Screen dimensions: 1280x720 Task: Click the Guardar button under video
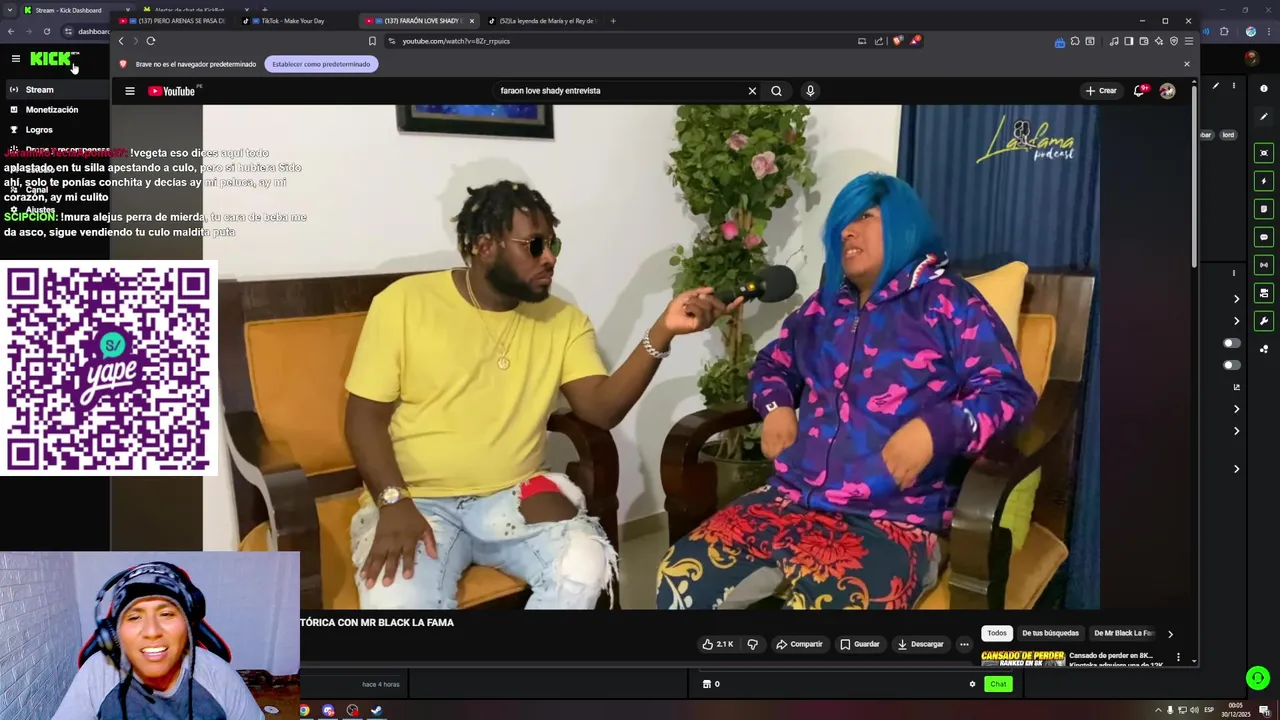pos(860,644)
